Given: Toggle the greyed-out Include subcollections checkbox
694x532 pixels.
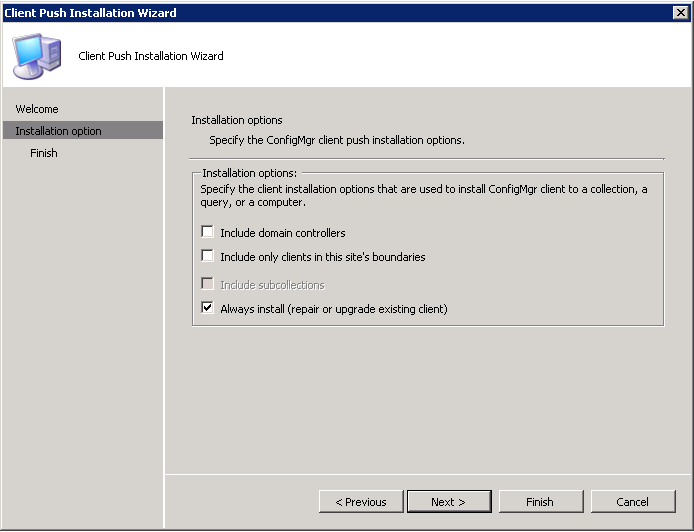Looking at the screenshot, I should click(x=207, y=284).
